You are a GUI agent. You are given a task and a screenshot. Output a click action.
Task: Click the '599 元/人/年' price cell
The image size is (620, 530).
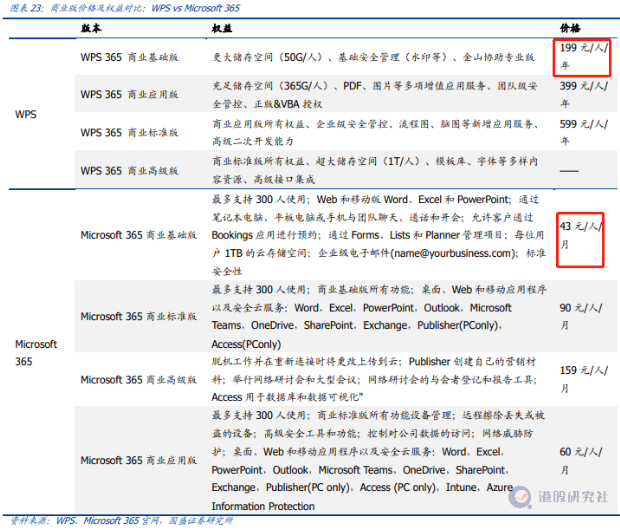[x=583, y=132]
